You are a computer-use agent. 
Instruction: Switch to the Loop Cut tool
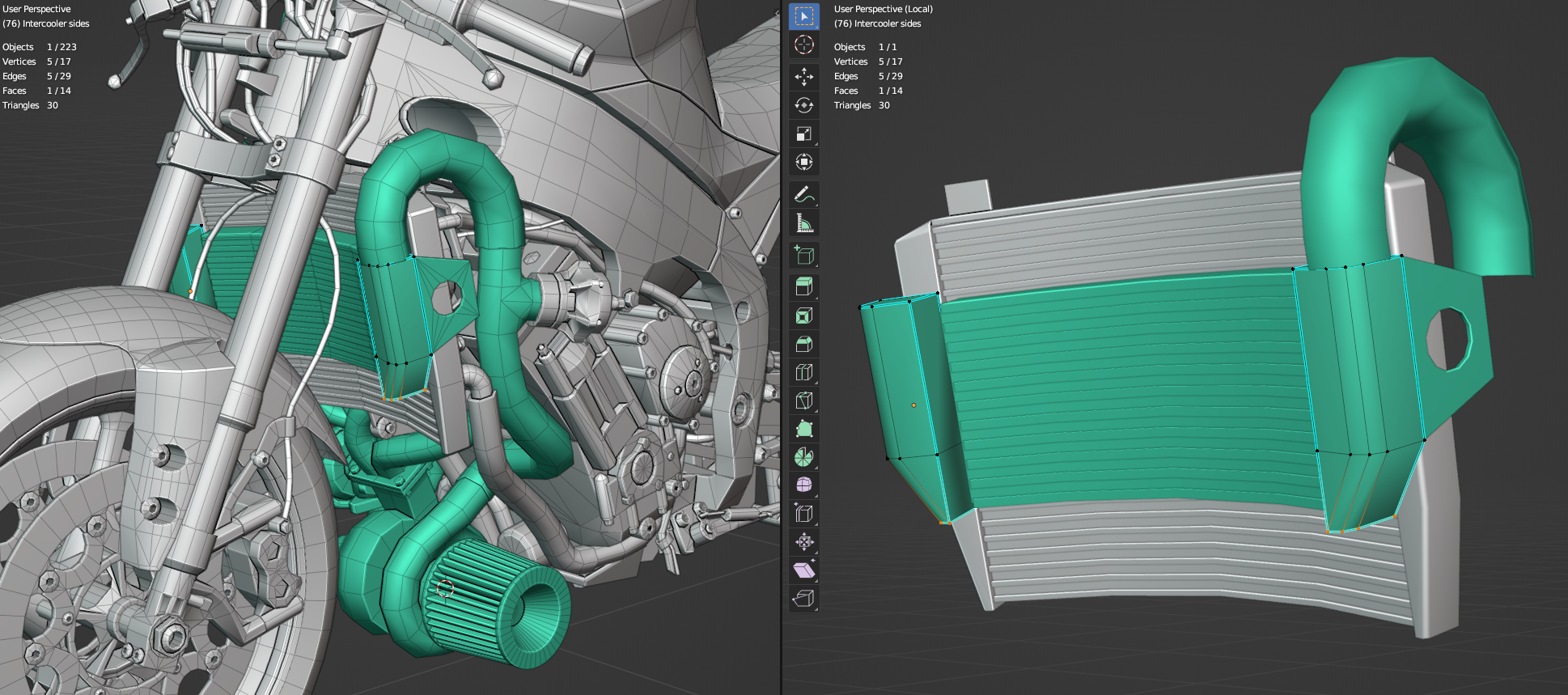pos(803,372)
